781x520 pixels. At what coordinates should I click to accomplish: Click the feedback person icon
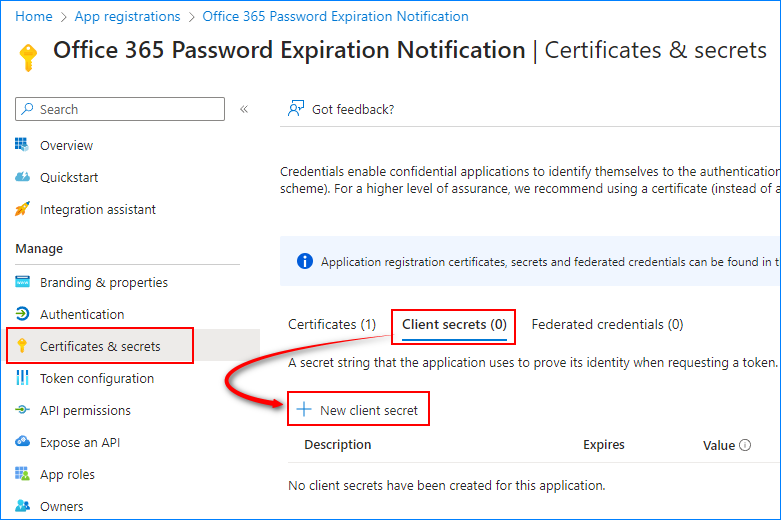coord(296,108)
